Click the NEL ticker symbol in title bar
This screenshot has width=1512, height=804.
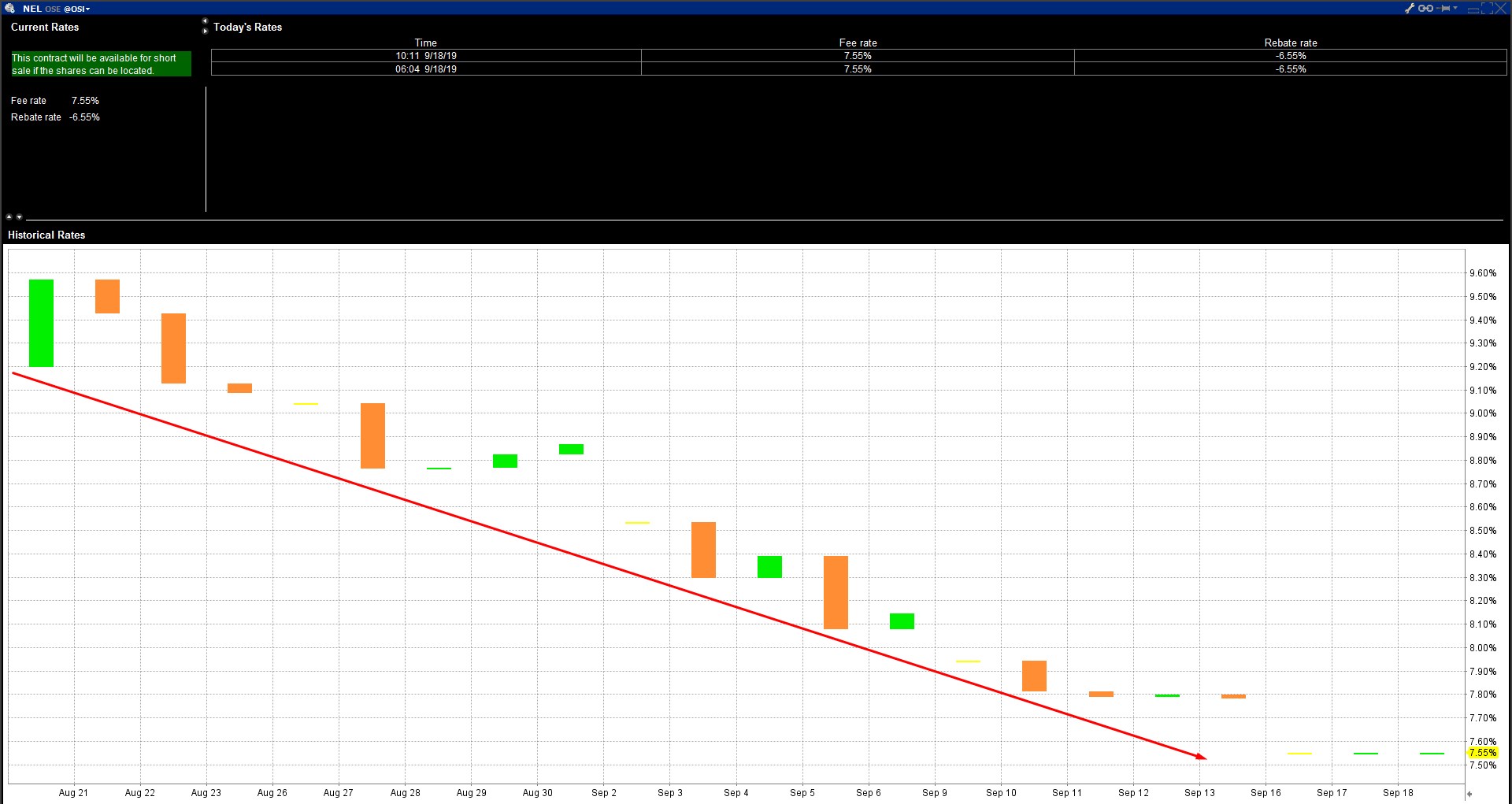click(x=32, y=9)
